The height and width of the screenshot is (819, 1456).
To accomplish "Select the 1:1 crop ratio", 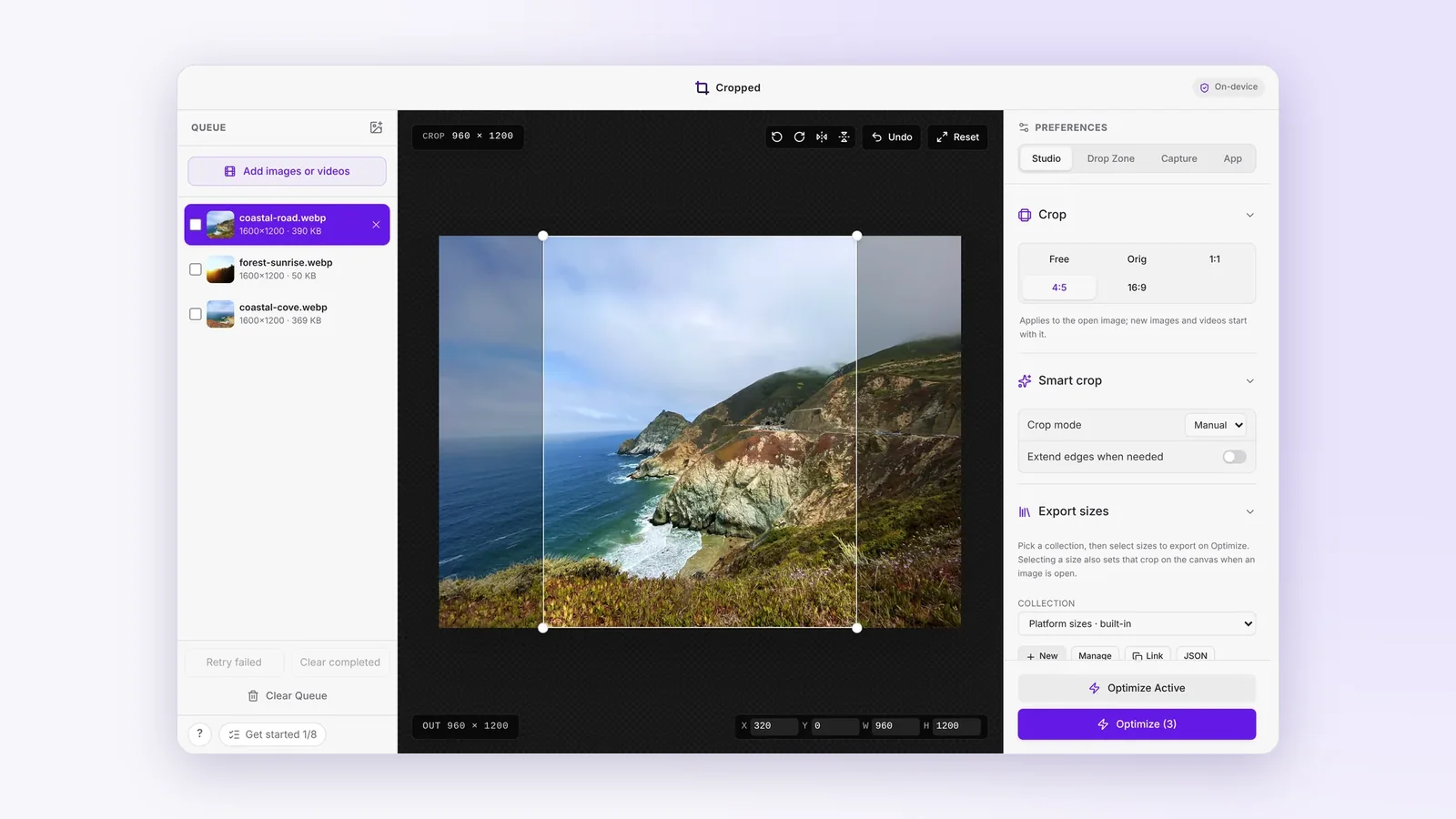I will [1215, 259].
